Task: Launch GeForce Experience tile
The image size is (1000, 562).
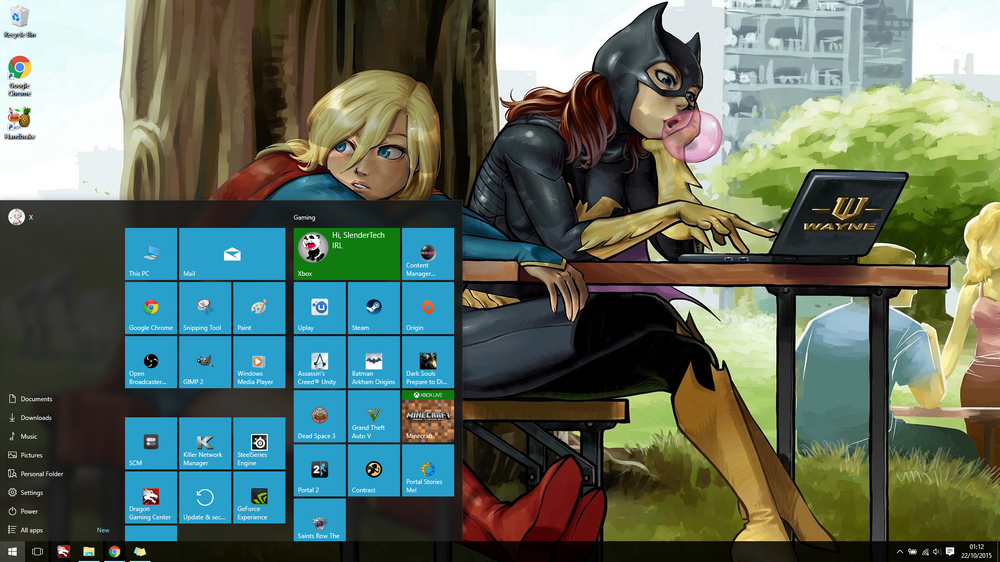Action: 259,498
